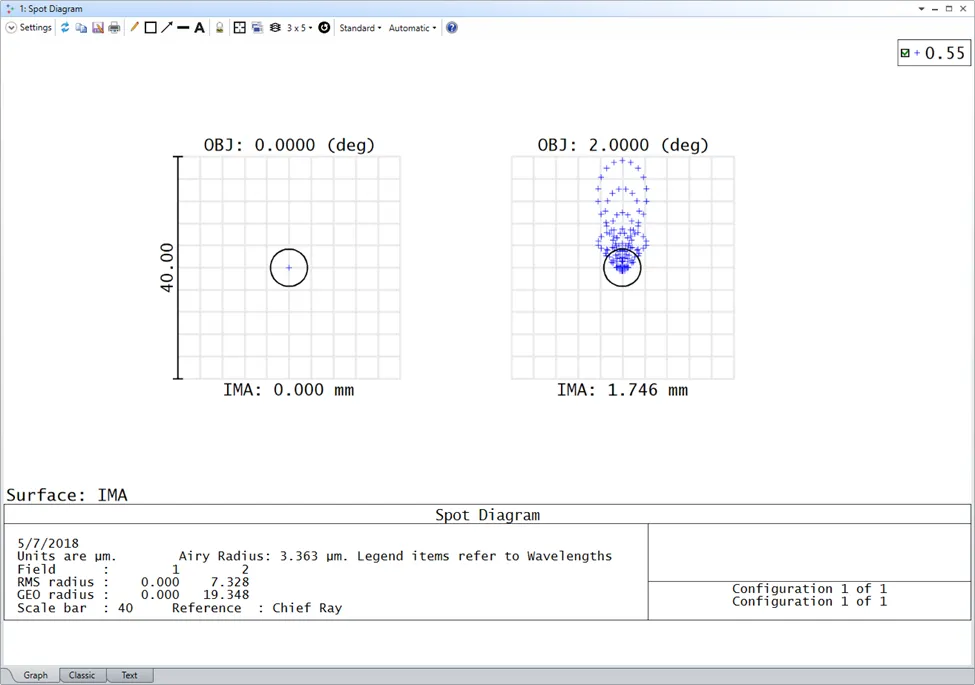This screenshot has height=685, width=975.
Task: Select the rectangle drawing tool
Action: [x=151, y=28]
